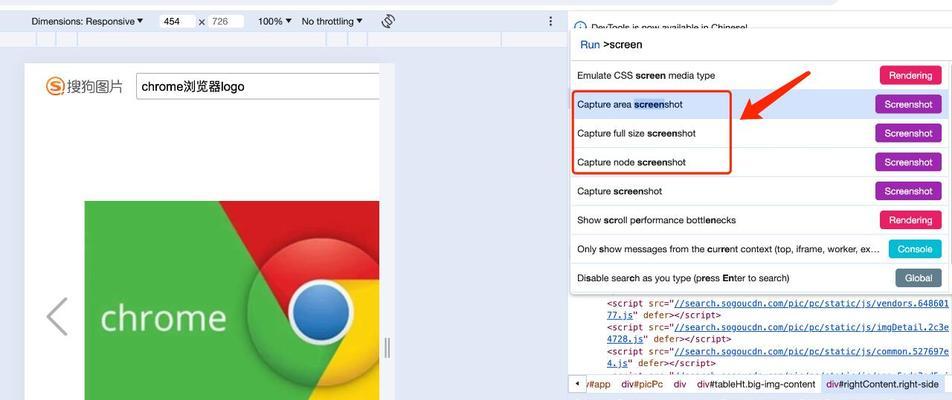The width and height of the screenshot is (952, 400).
Task: Grab the viewport resize handle bar
Action: click(x=387, y=348)
